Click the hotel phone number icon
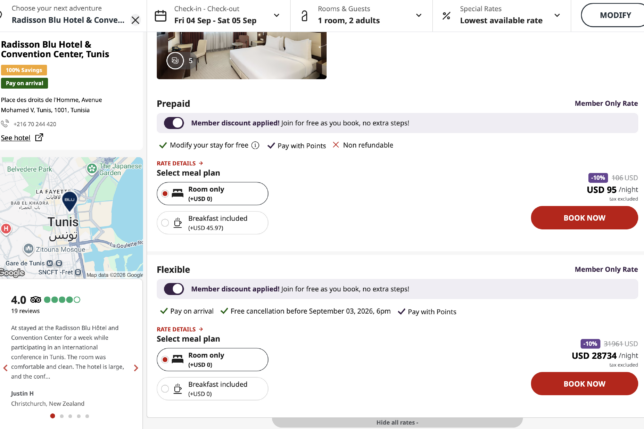Image resolution: width=644 pixels, height=429 pixels. coord(5,124)
